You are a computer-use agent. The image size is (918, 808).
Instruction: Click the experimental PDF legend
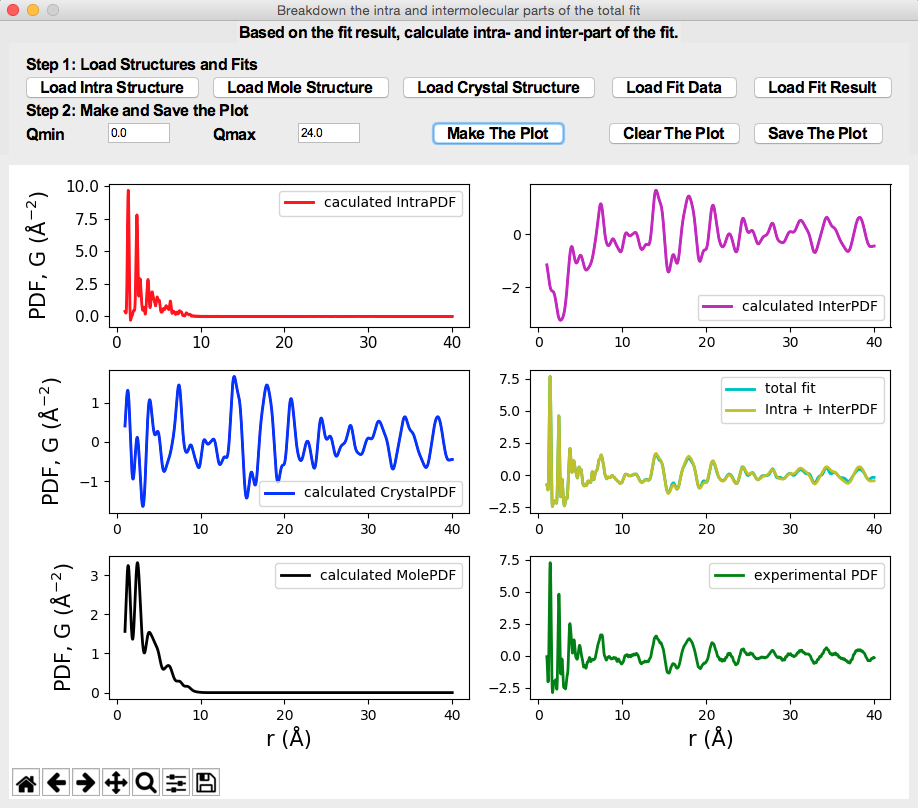[x=797, y=576]
